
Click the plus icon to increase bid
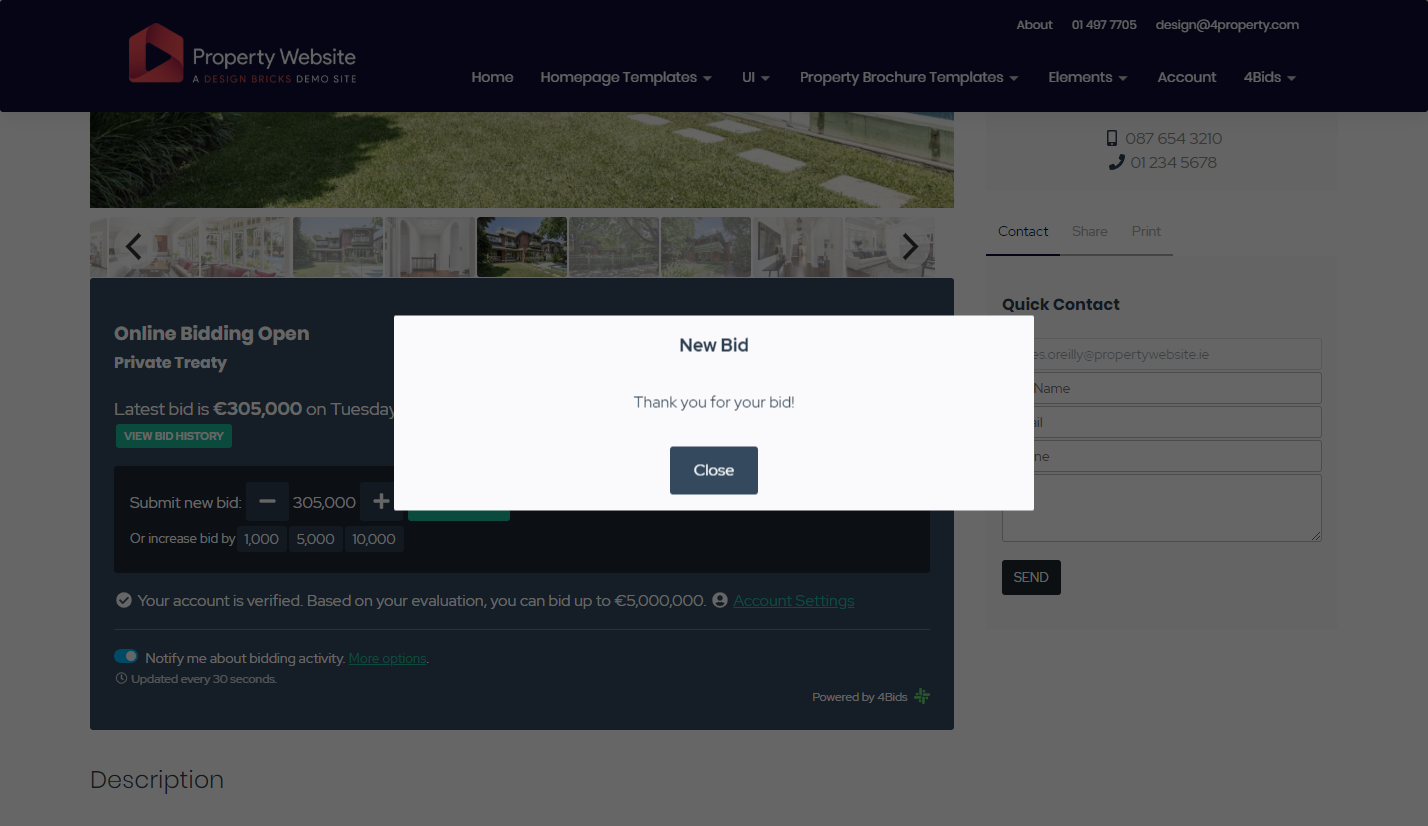[x=380, y=502]
